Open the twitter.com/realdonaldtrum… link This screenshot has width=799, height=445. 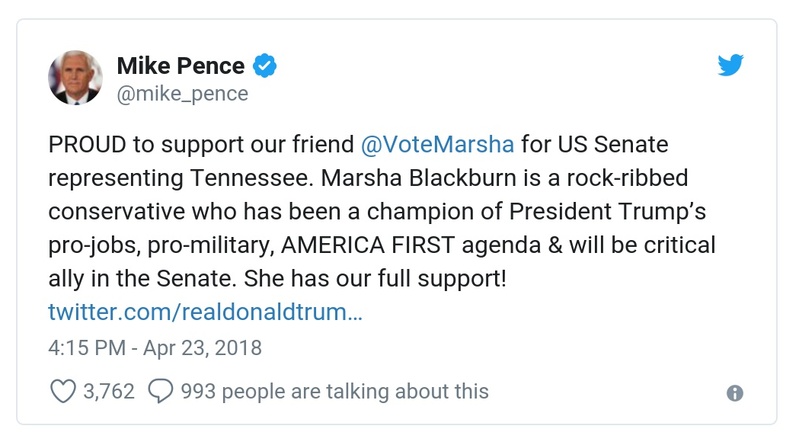(x=205, y=311)
